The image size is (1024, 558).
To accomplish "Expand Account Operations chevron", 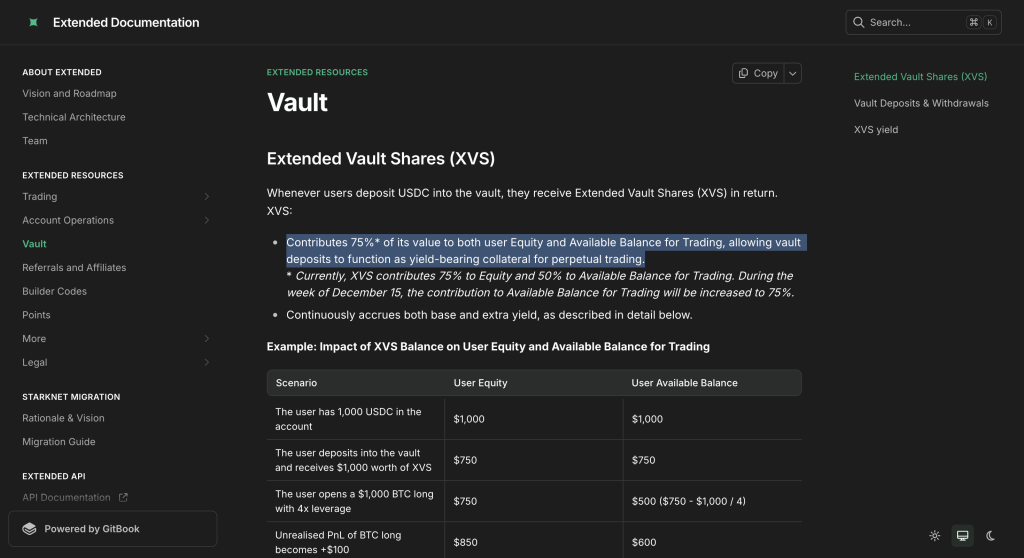I will tap(206, 220).
